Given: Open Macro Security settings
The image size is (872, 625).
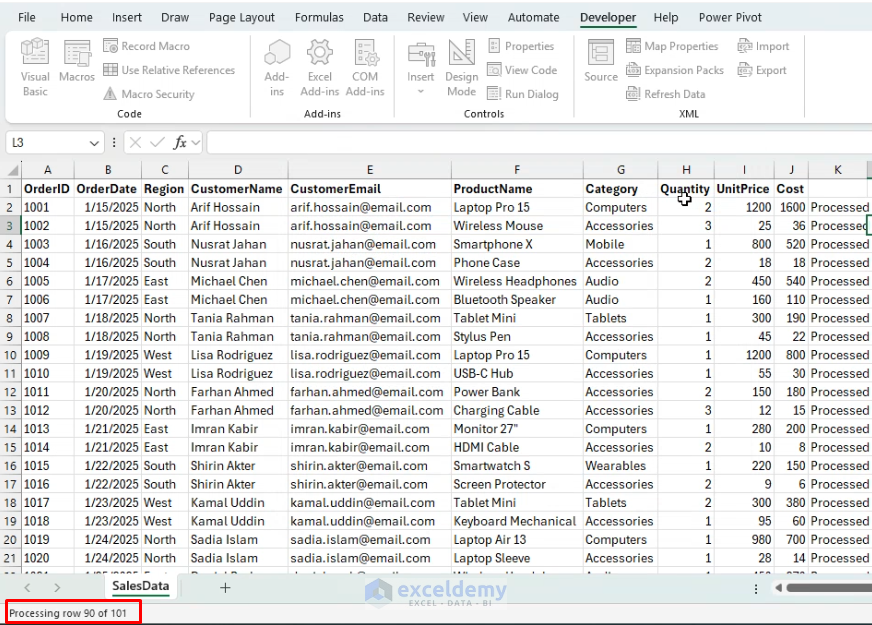Looking at the screenshot, I should [x=149, y=94].
